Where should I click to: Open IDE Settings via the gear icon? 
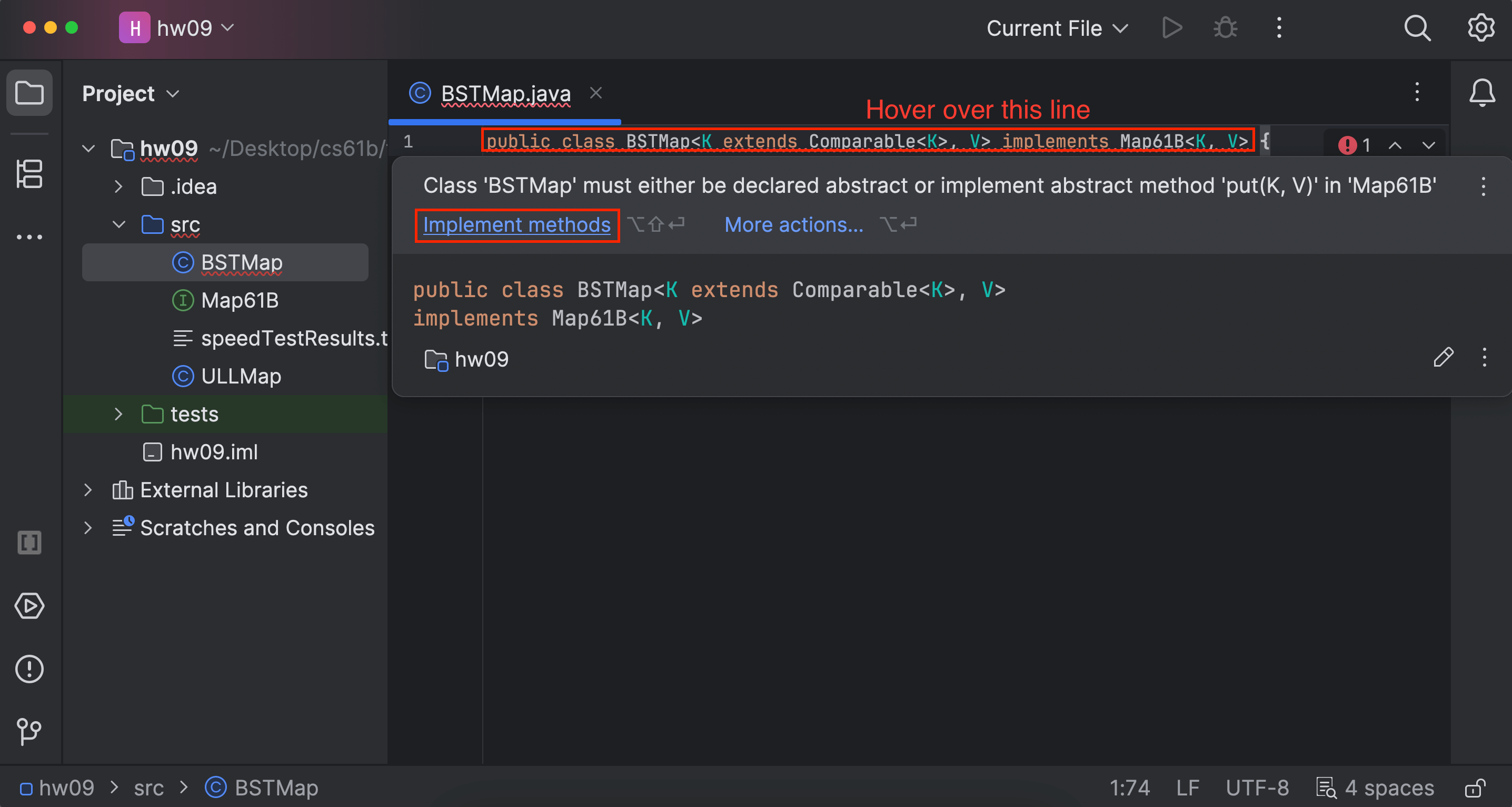pyautogui.click(x=1480, y=27)
